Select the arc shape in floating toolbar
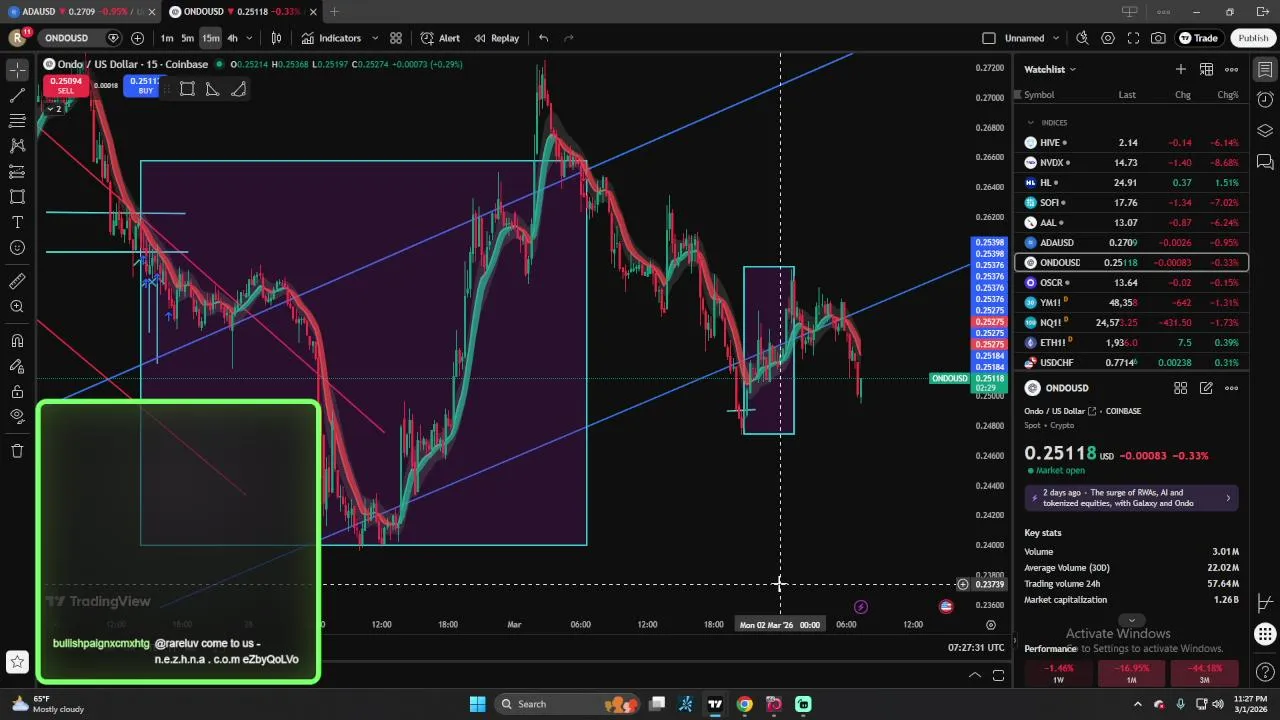The image size is (1280, 720). coord(239,89)
